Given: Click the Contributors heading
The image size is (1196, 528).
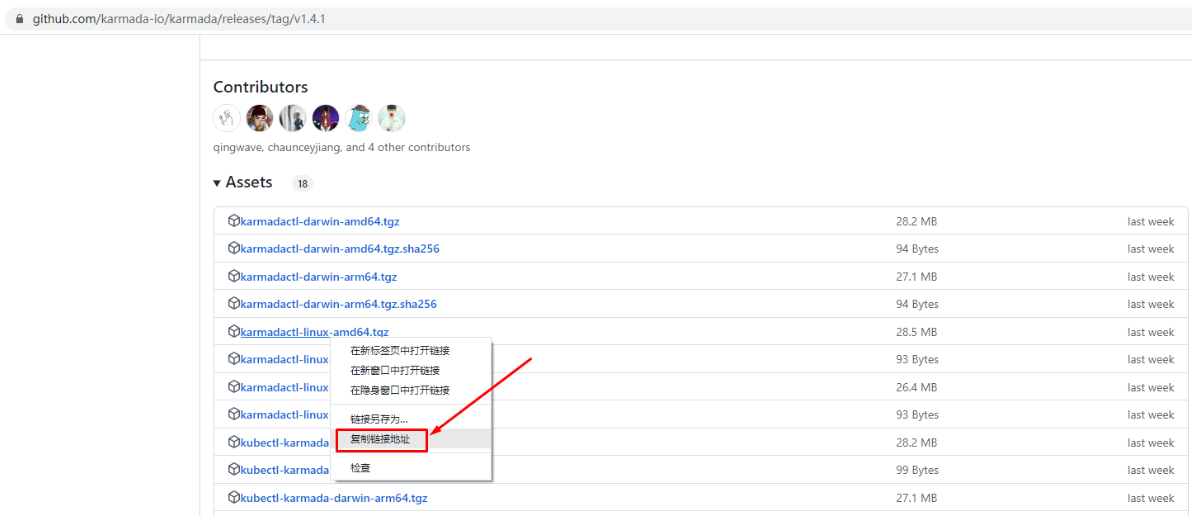Looking at the screenshot, I should coord(261,87).
